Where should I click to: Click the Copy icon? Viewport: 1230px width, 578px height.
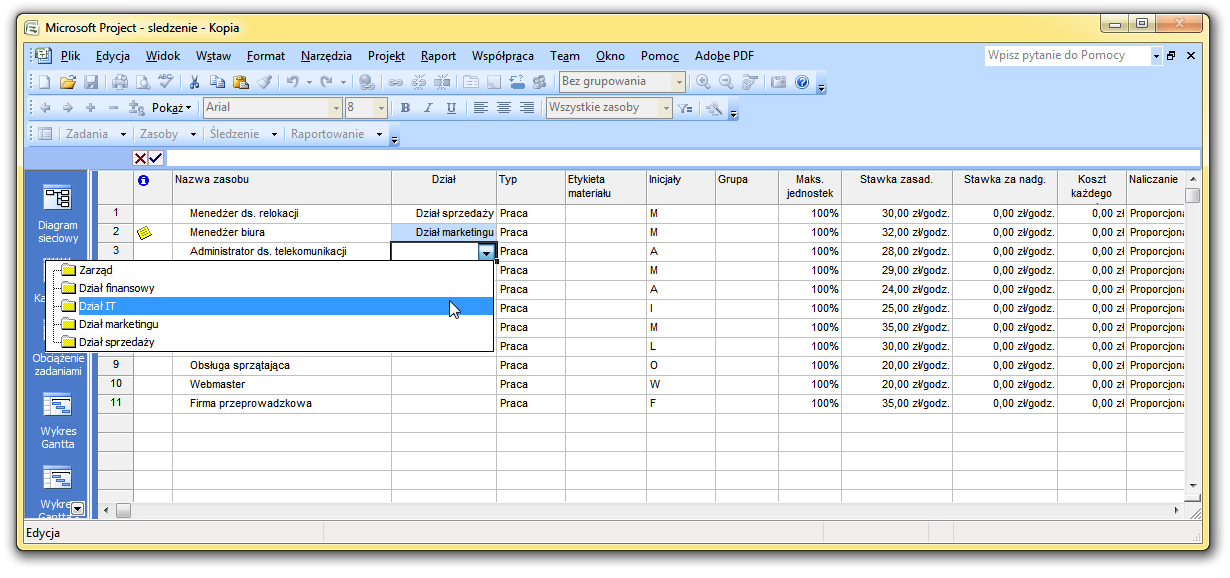(218, 82)
